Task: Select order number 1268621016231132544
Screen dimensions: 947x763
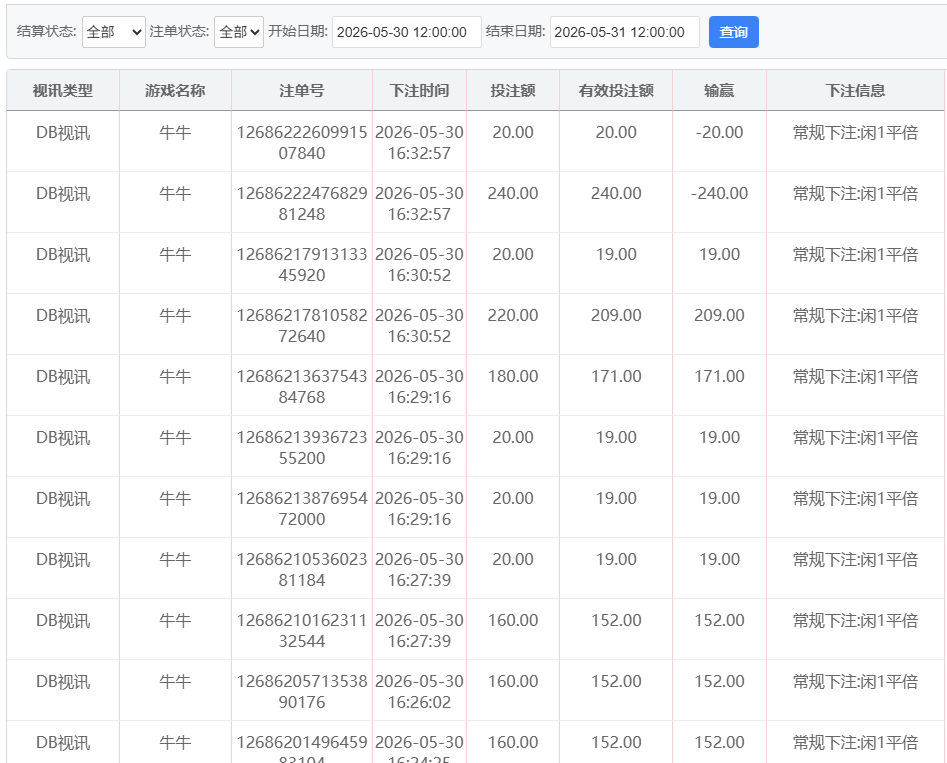Action: pos(302,631)
